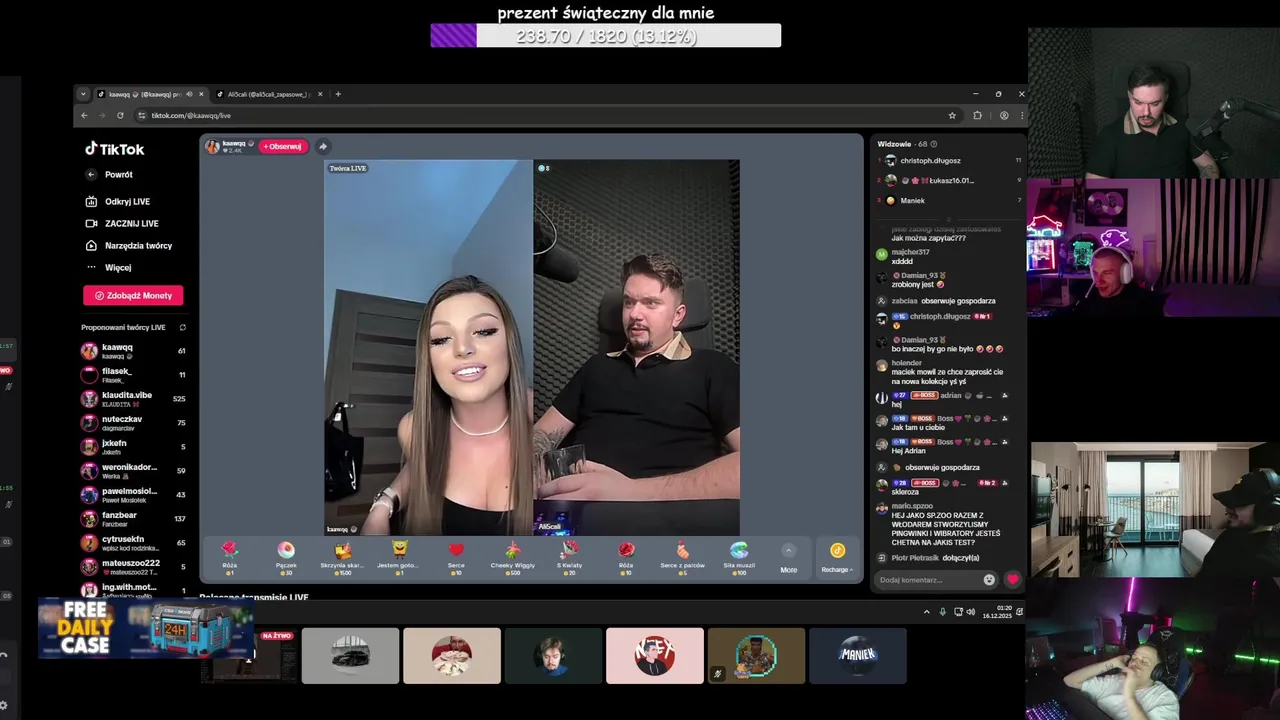Send the Skrzynia skarbów gift
Image resolution: width=1280 pixels, height=720 pixels.
click(343, 557)
